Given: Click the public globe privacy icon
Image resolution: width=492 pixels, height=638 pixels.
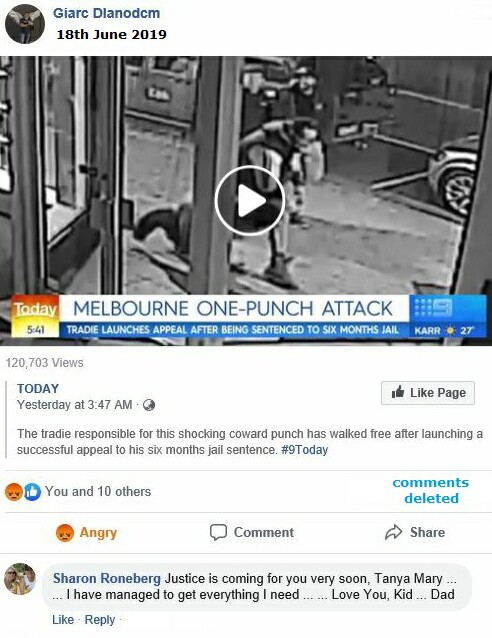Looking at the screenshot, I should [x=149, y=405].
